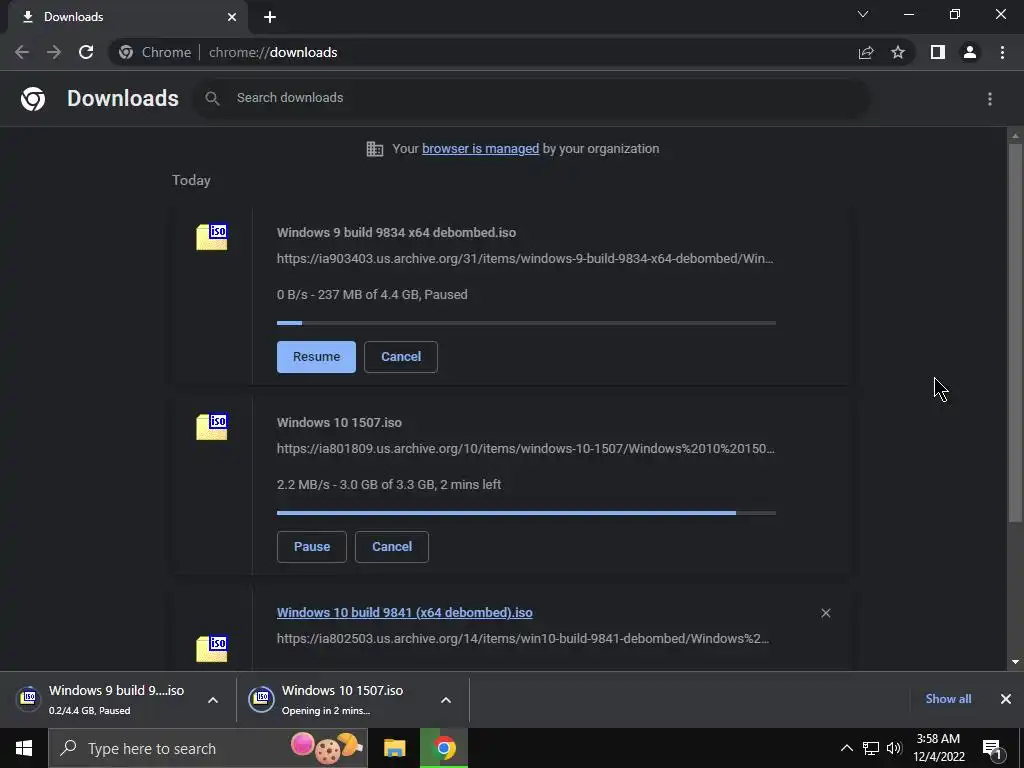This screenshot has height=768, width=1024.
Task: Click the ia903403.us.archive.org source URL
Action: 525,259
